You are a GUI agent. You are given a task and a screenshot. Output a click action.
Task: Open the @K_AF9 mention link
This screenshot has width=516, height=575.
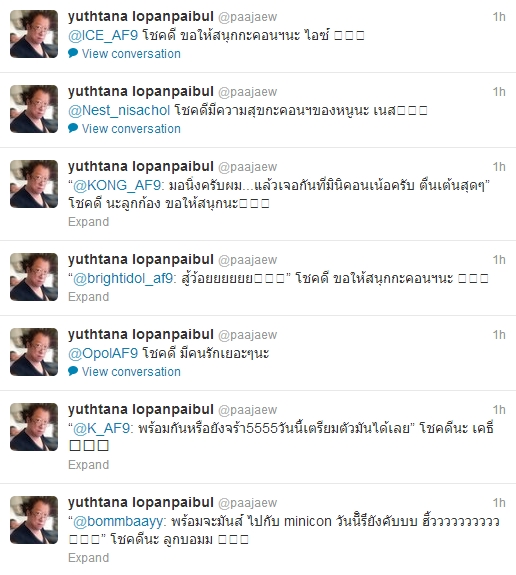102,428
